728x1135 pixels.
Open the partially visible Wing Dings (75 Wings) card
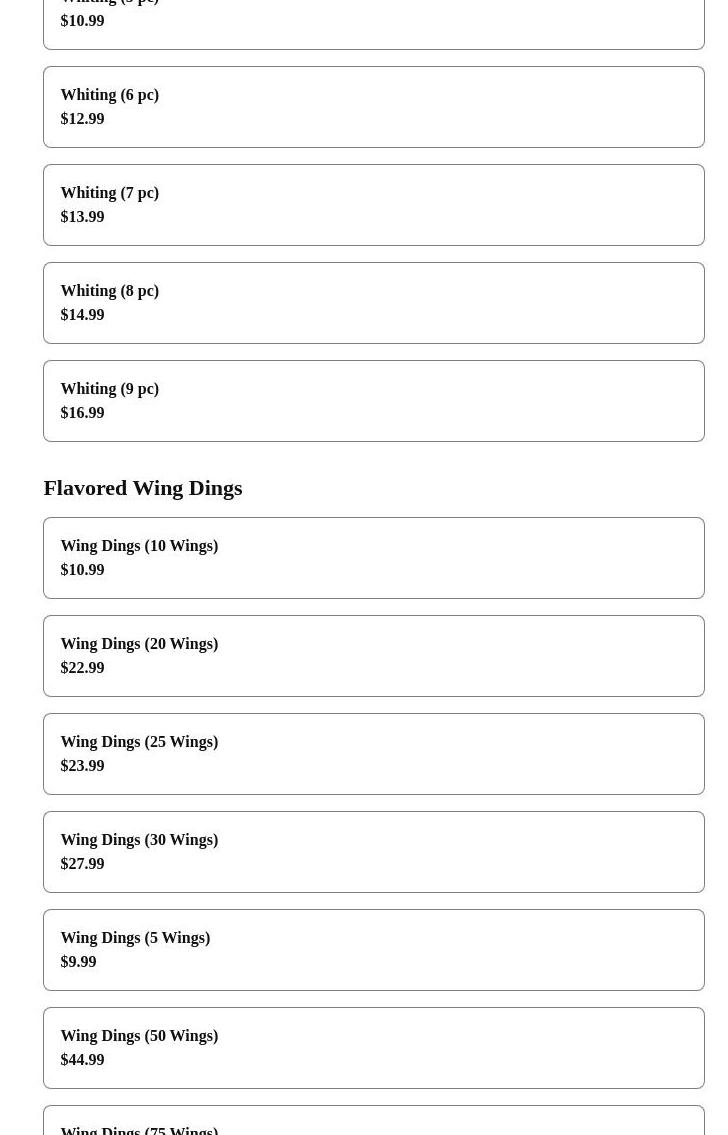click(x=373, y=1121)
